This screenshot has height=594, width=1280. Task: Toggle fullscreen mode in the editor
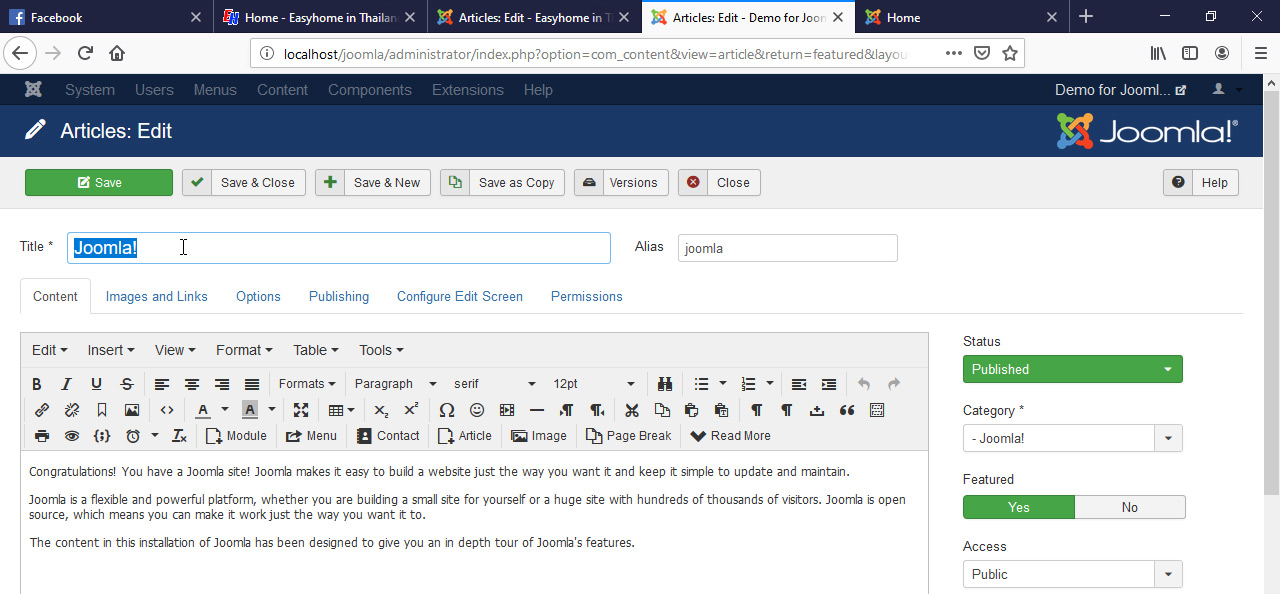301,410
